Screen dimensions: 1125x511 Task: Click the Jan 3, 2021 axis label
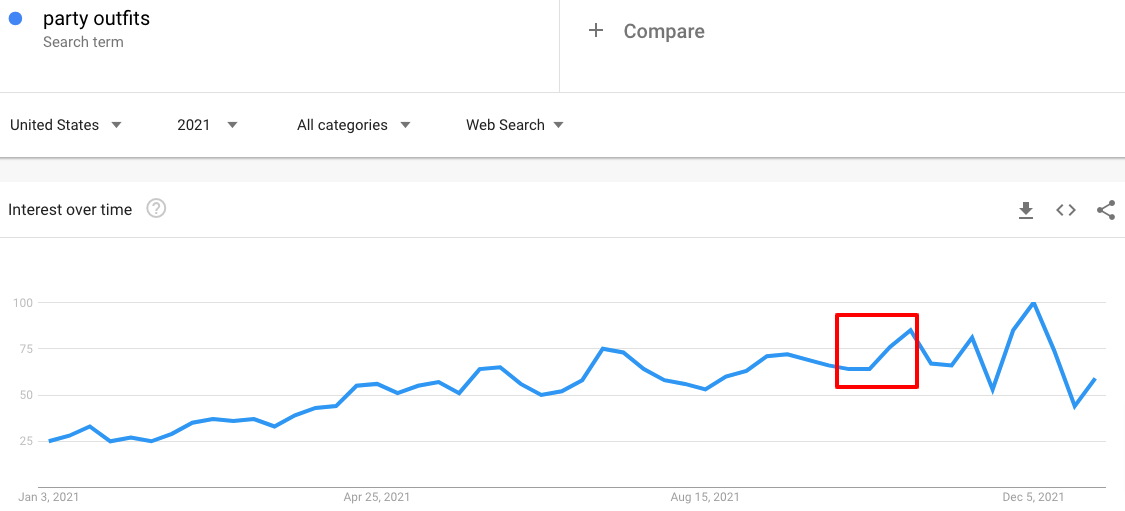(x=49, y=497)
